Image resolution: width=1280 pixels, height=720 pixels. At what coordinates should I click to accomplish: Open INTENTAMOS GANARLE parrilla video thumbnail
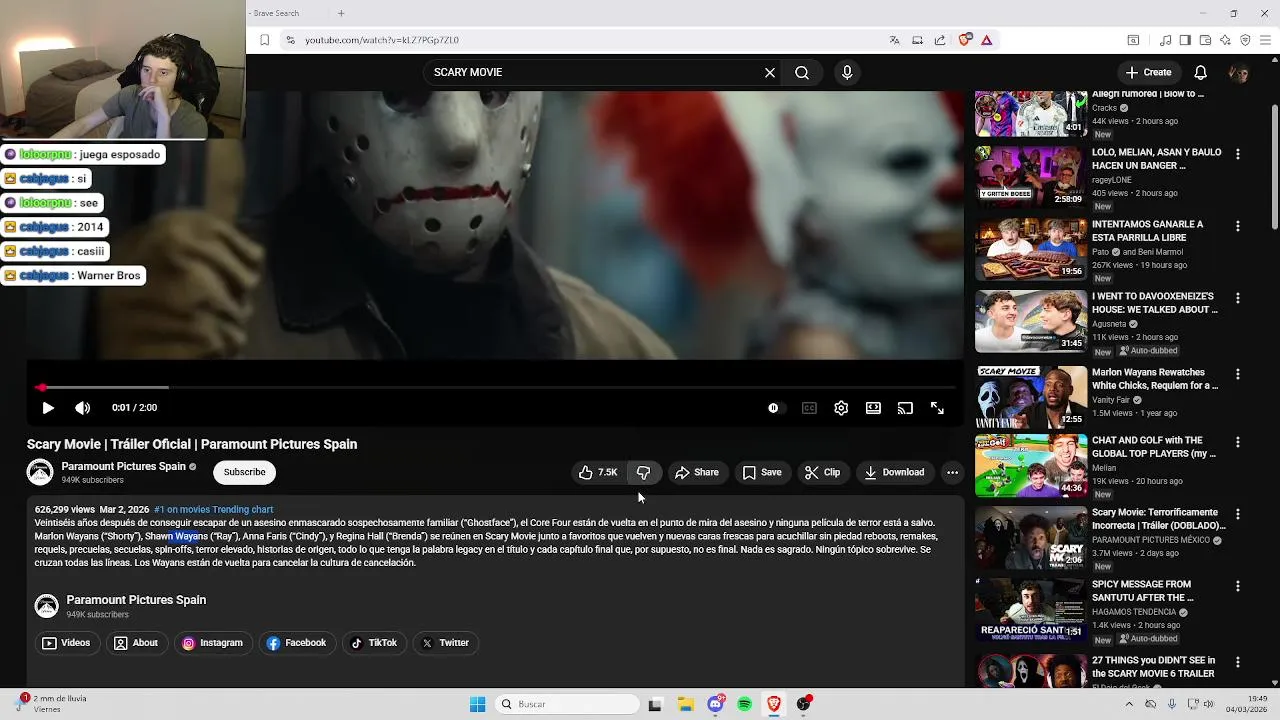(1031, 249)
